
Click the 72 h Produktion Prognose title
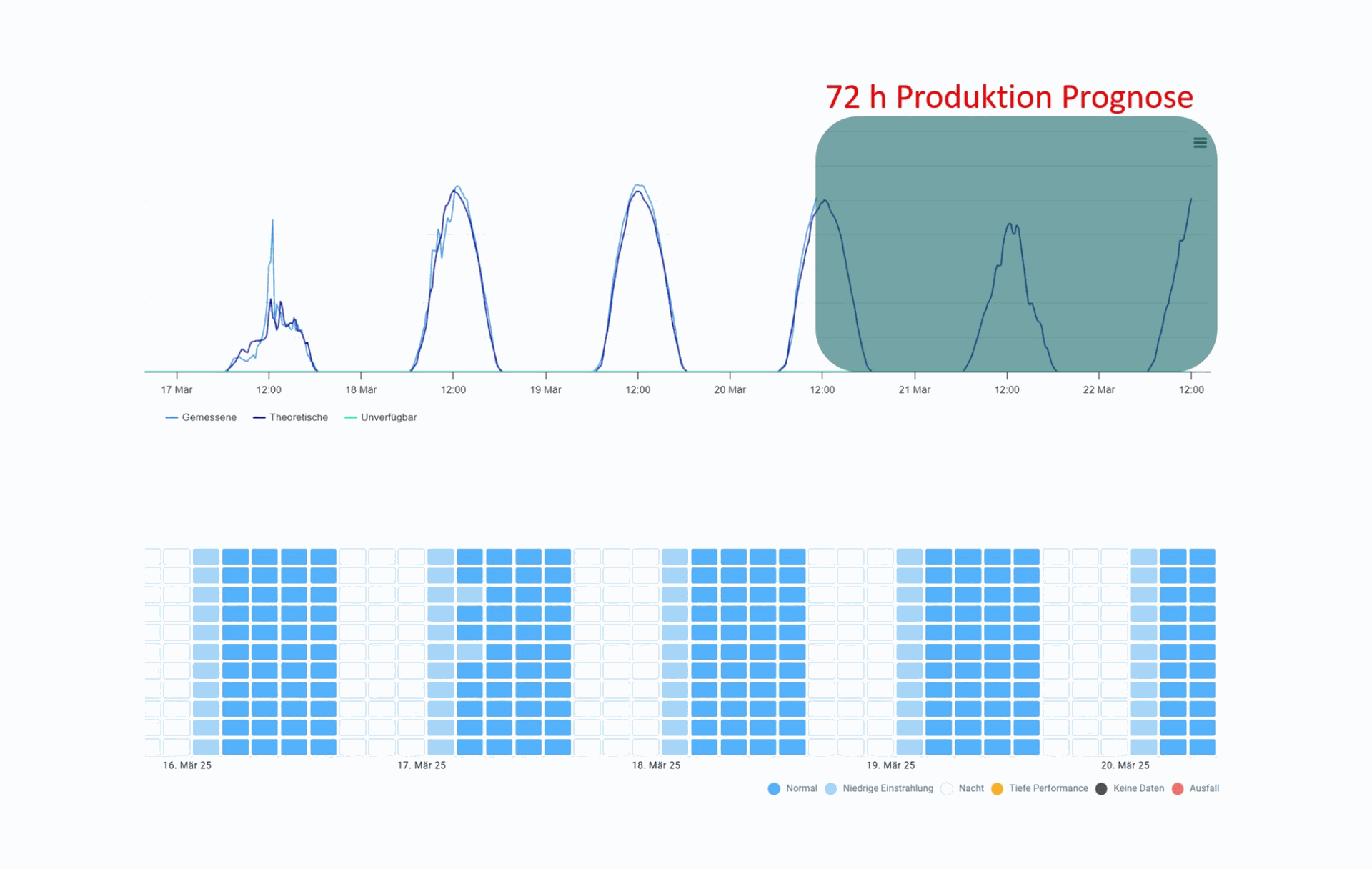[1009, 97]
